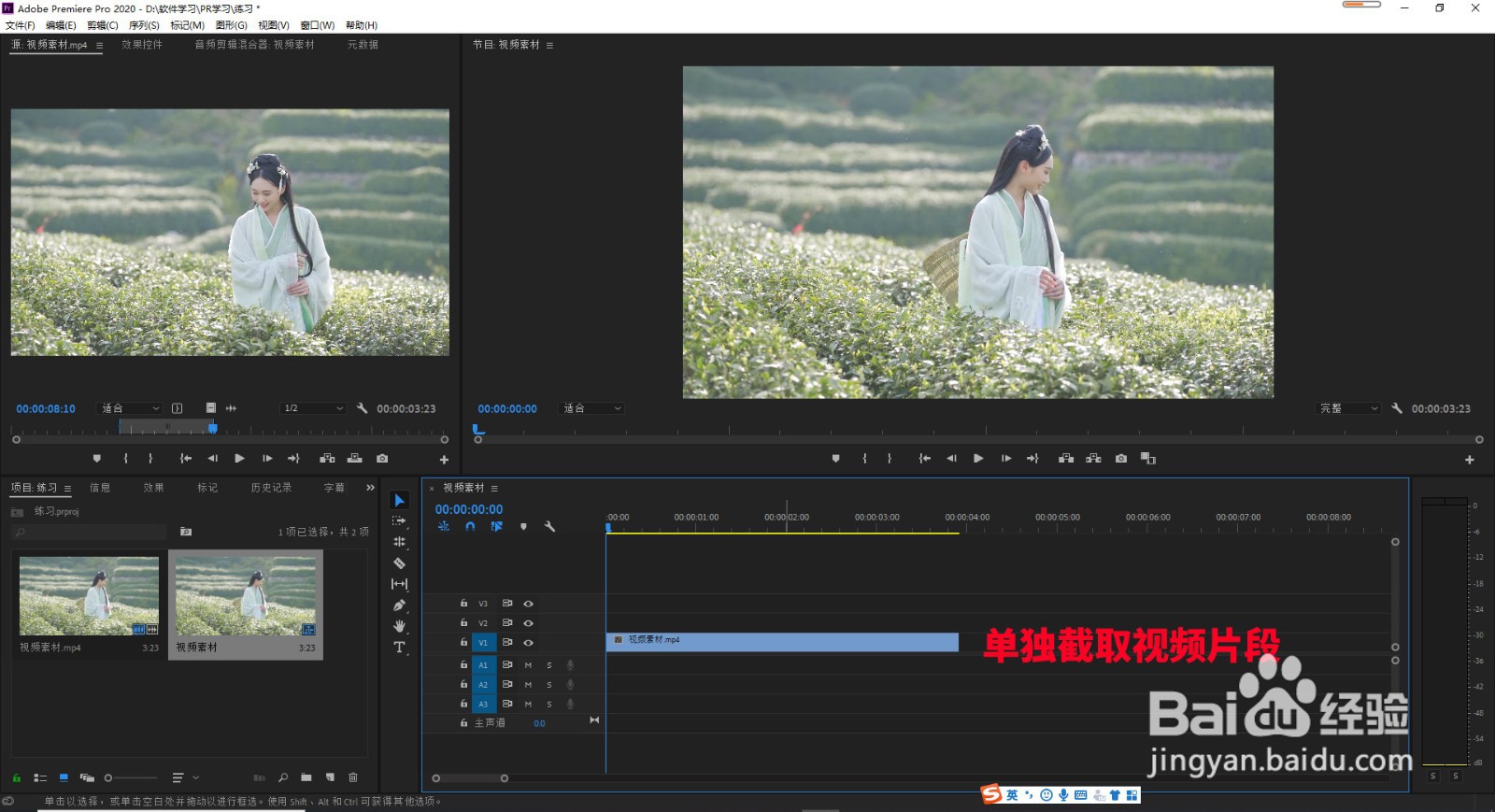Choose the Pen tool
The width and height of the screenshot is (1495, 812).
click(x=399, y=605)
